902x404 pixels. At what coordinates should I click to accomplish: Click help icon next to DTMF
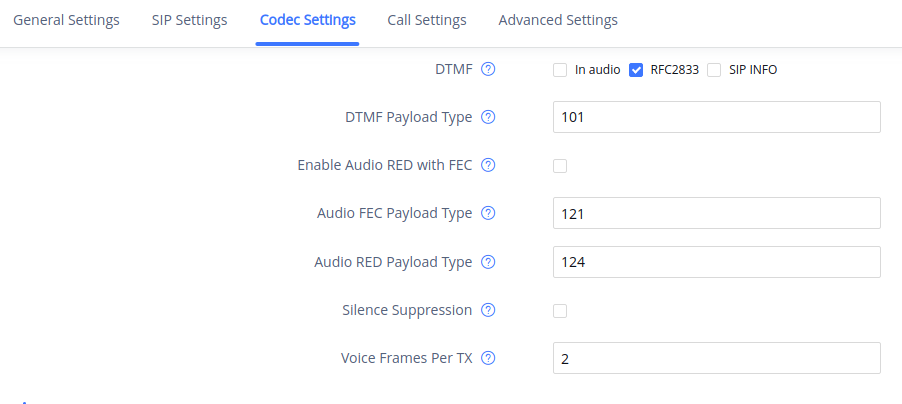[488, 70]
